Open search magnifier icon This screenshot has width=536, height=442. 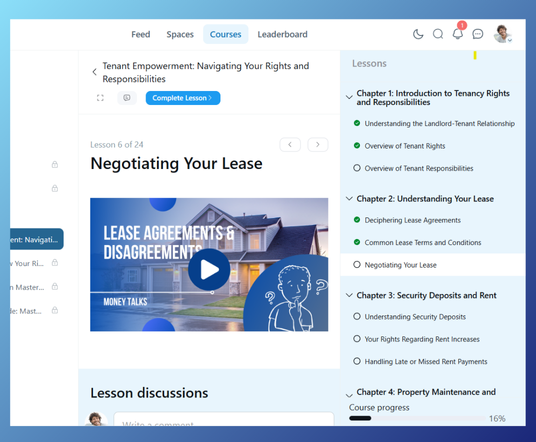[x=438, y=34]
